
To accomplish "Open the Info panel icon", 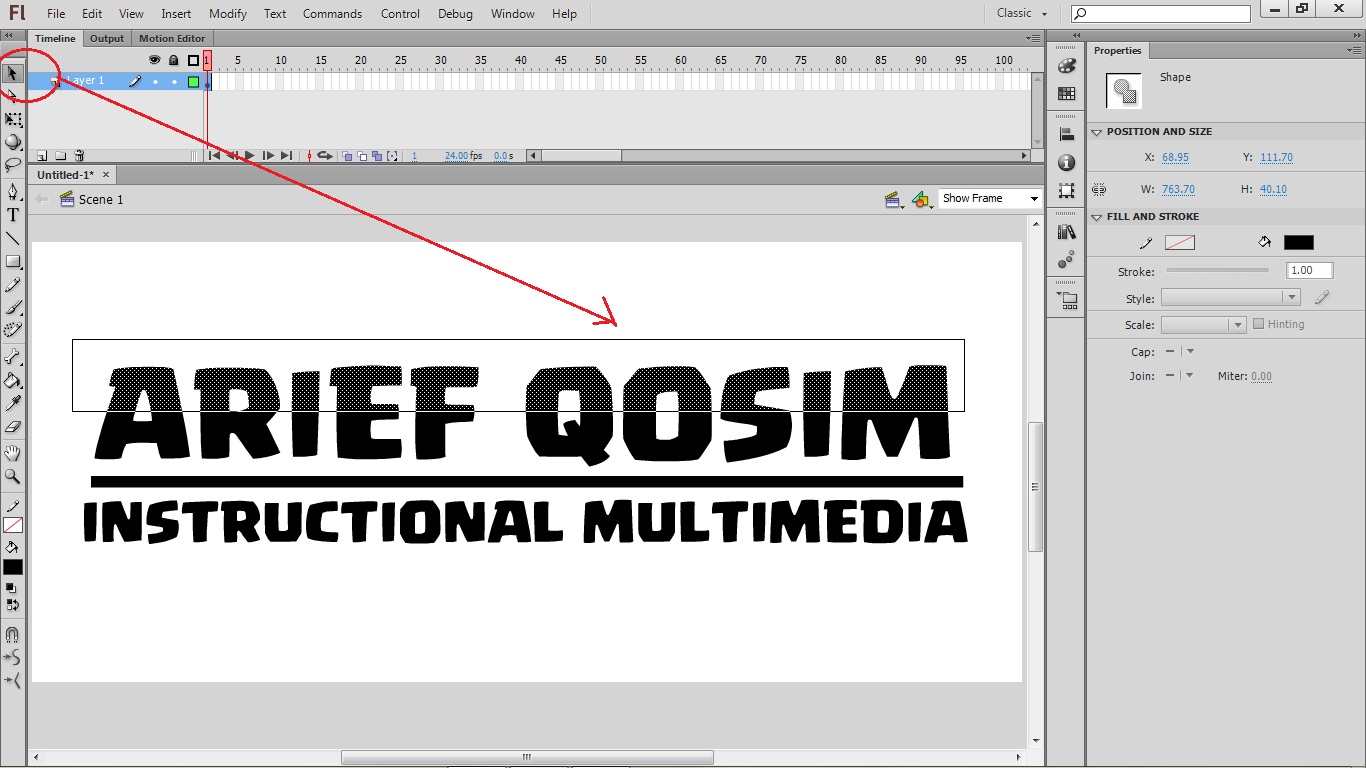I will coord(1067,162).
